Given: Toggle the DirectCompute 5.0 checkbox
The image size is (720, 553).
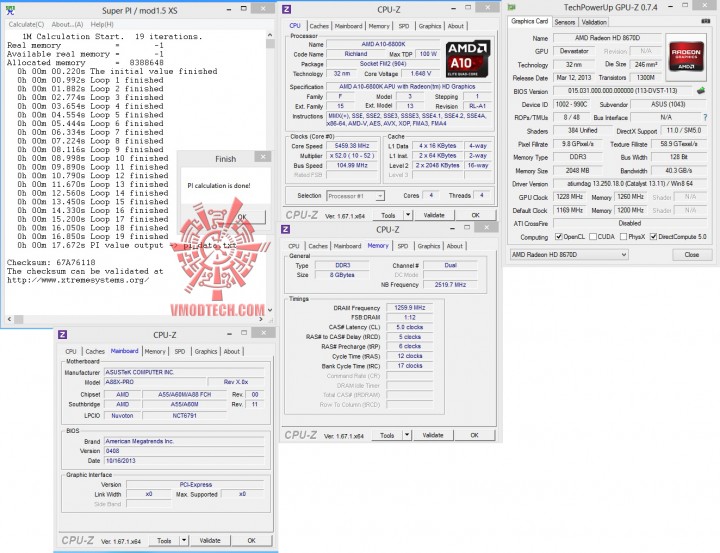Looking at the screenshot, I should (x=653, y=237).
